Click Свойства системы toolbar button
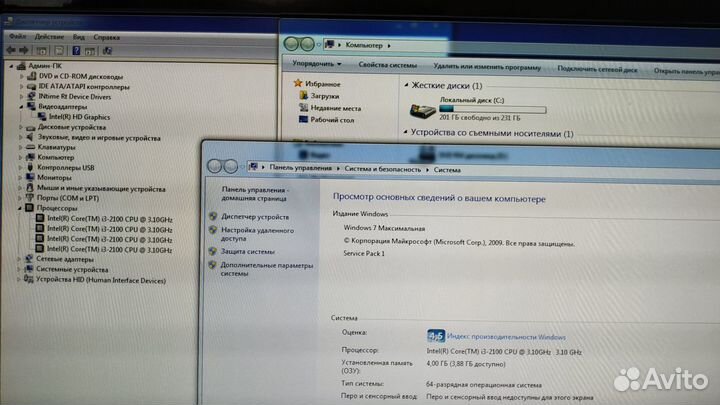Viewport: 720px width, 405px height. click(x=388, y=65)
